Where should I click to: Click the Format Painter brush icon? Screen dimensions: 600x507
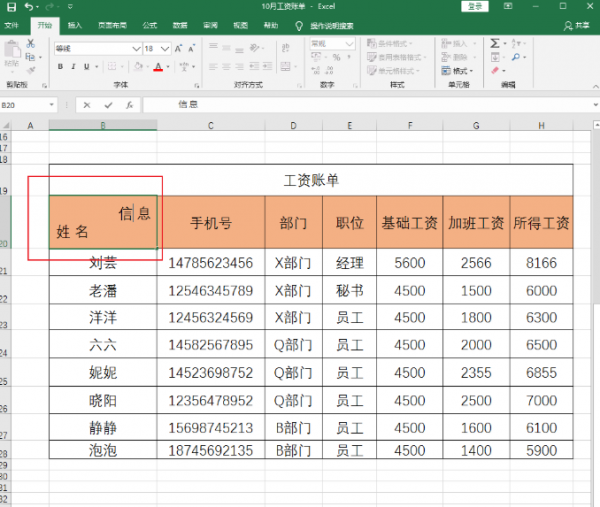pos(31,70)
